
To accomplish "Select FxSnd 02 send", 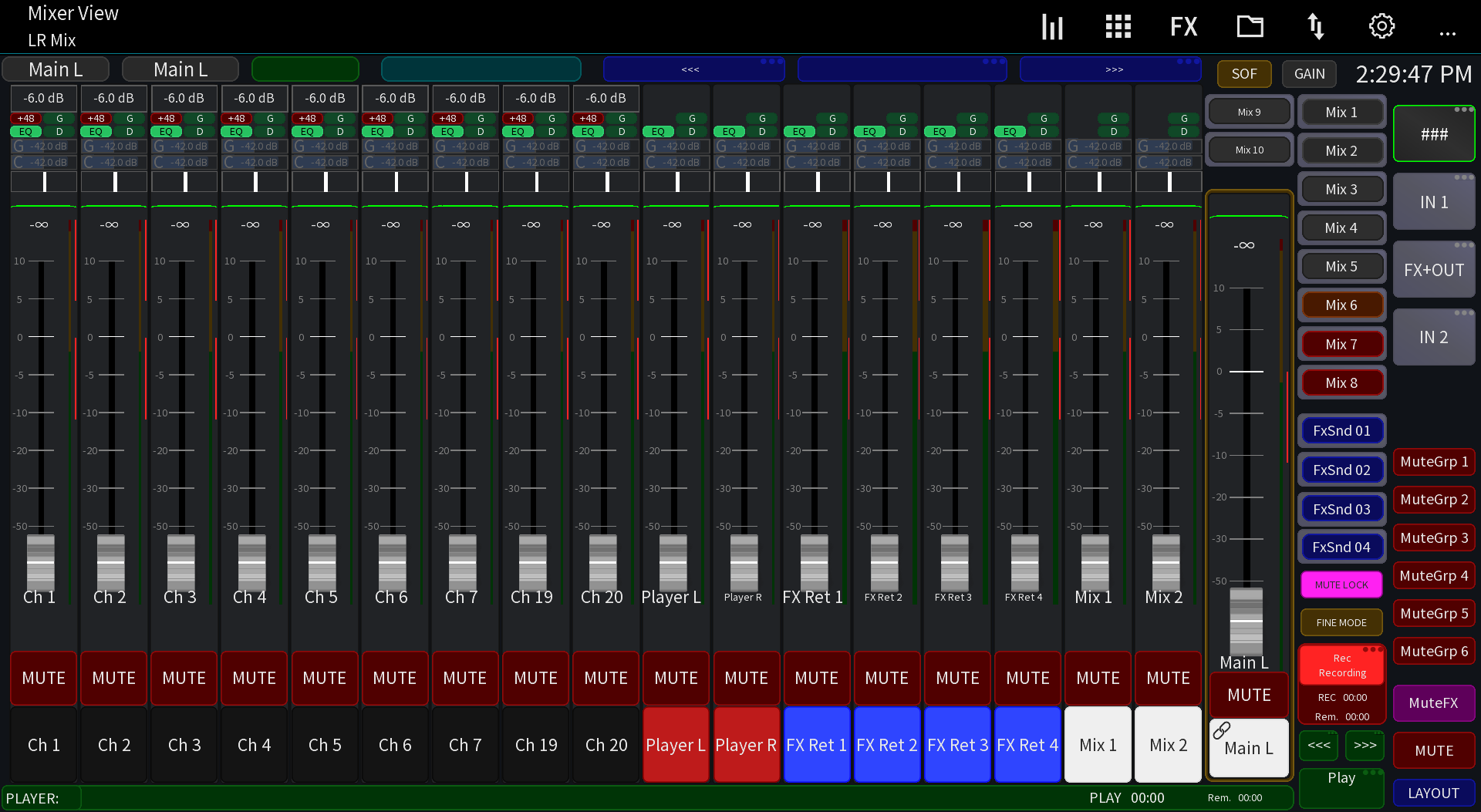I will (x=1341, y=470).
